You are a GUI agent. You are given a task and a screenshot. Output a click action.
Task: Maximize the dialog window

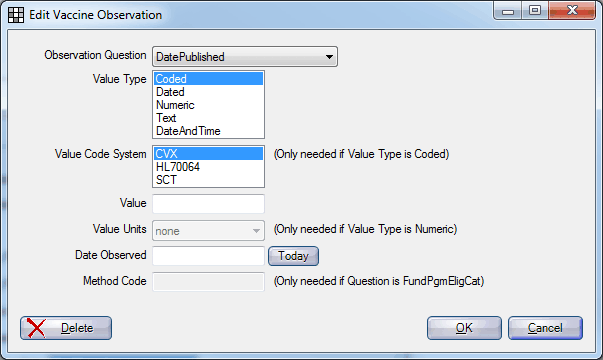[535, 11]
